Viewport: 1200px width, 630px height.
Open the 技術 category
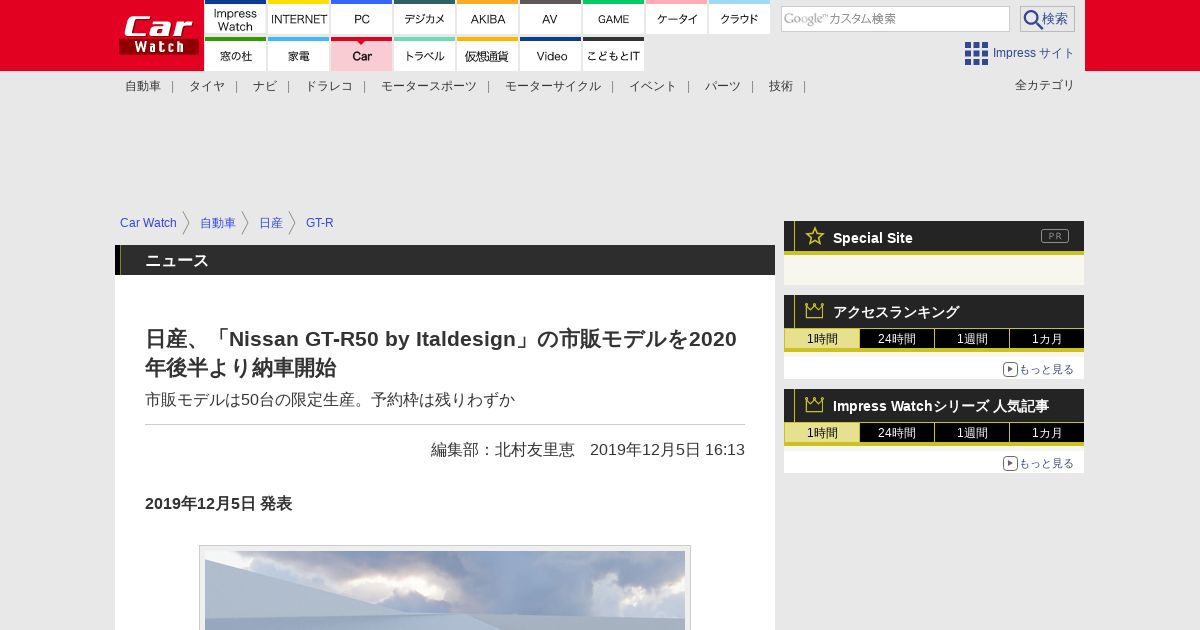pyautogui.click(x=781, y=86)
